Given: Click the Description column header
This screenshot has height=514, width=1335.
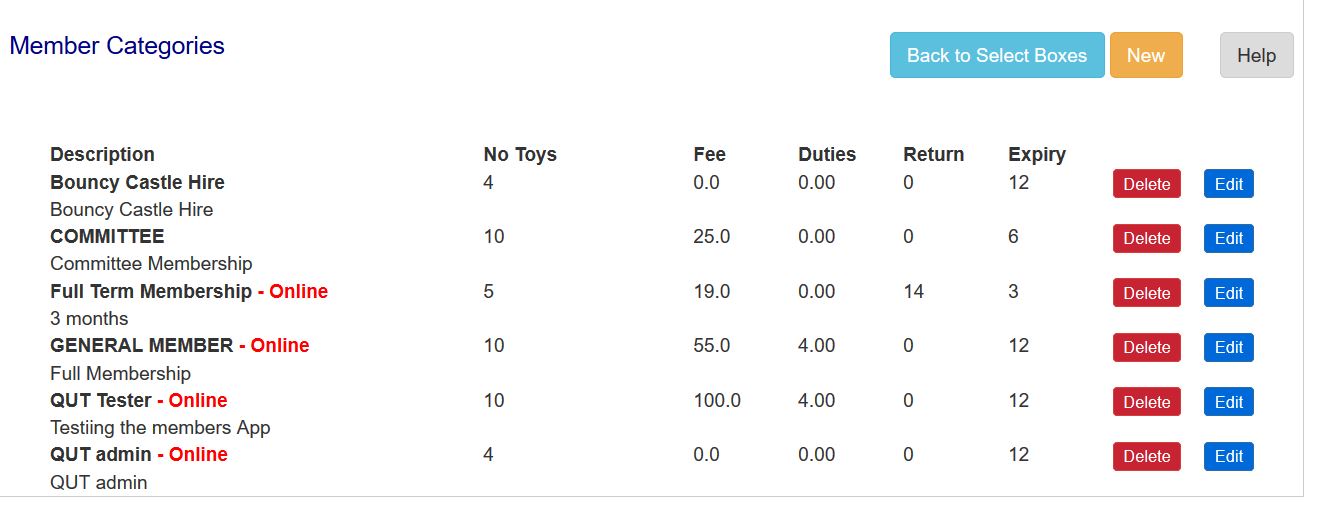Looking at the screenshot, I should tap(102, 154).
